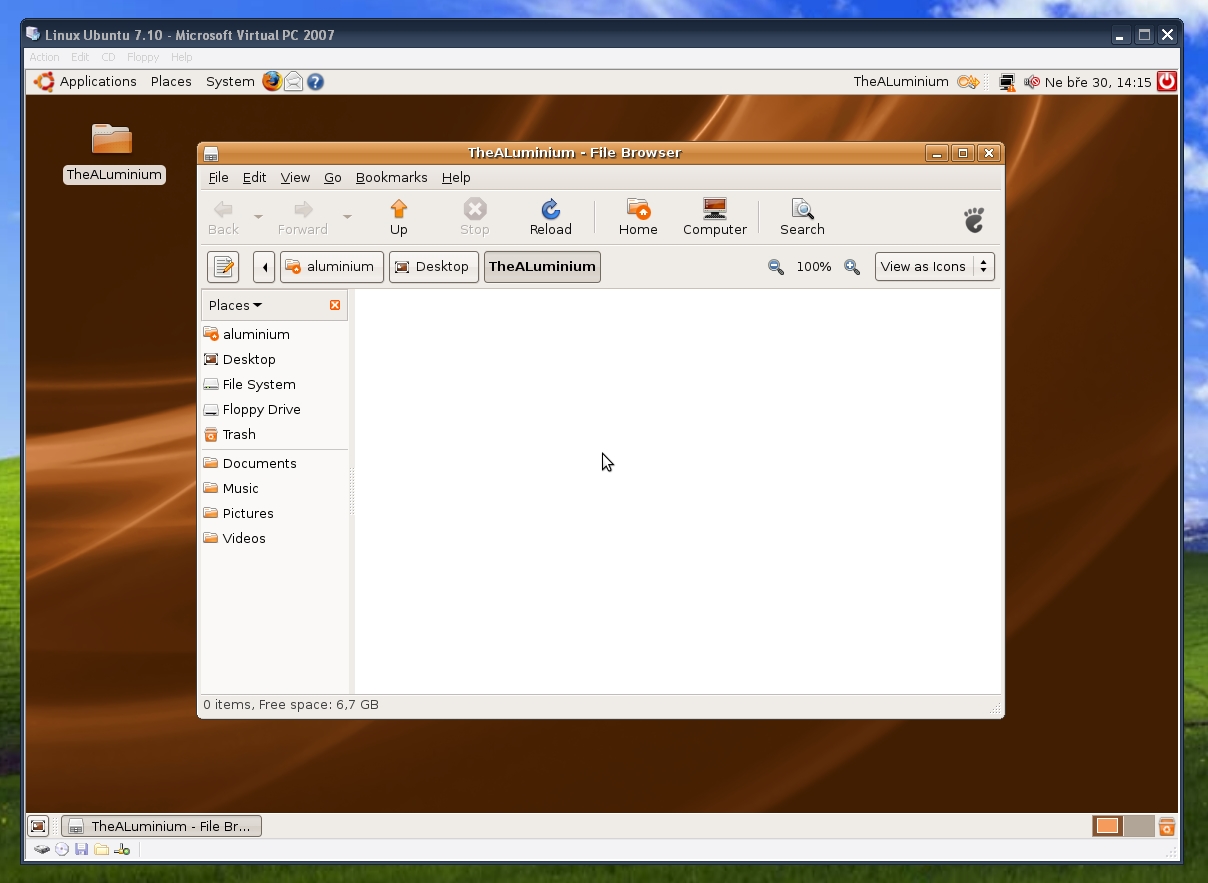Click the user switcher arrow icon
The image size is (1208, 883).
(x=968, y=82)
